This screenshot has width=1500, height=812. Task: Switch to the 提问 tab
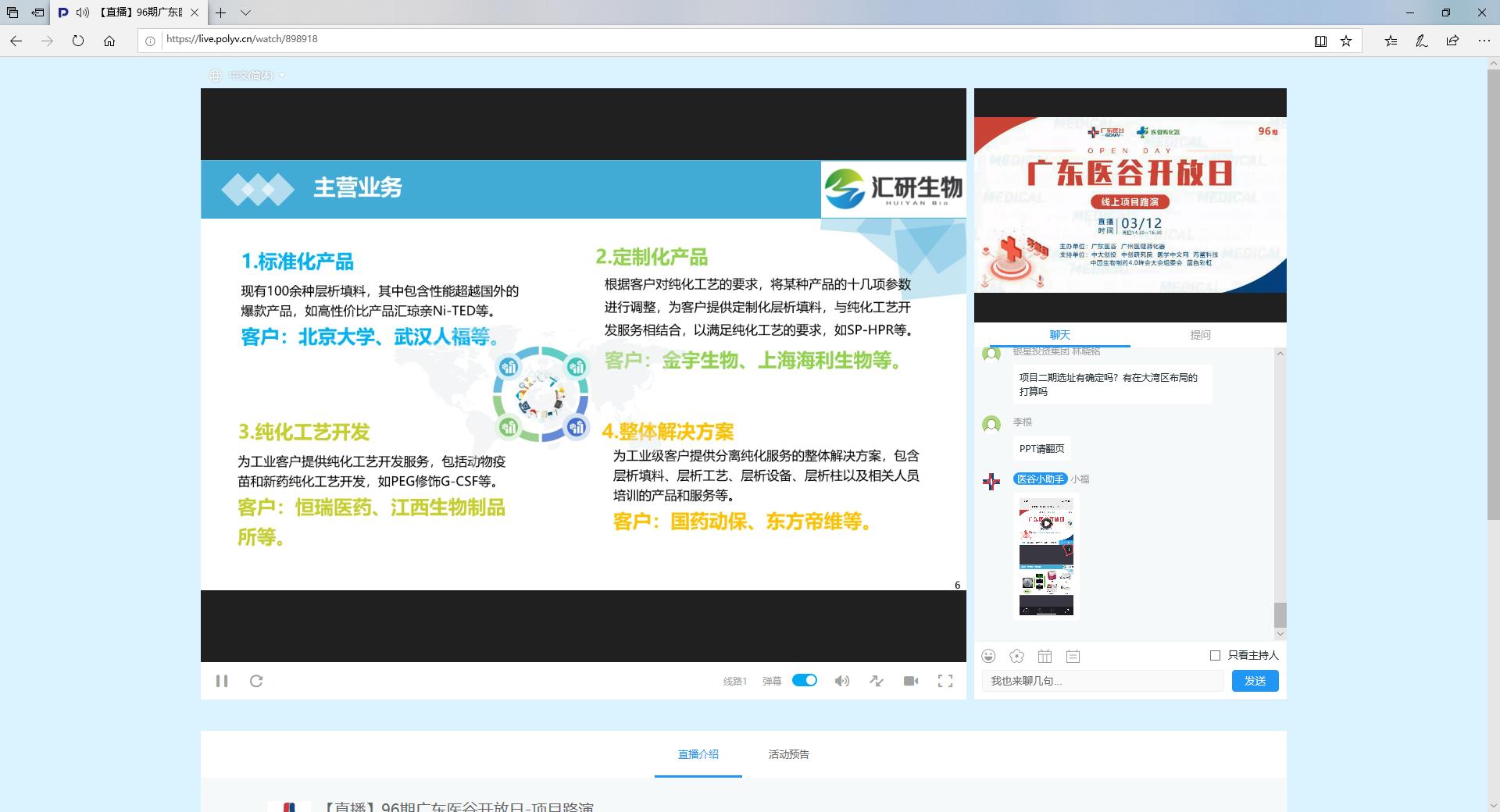click(x=1200, y=335)
